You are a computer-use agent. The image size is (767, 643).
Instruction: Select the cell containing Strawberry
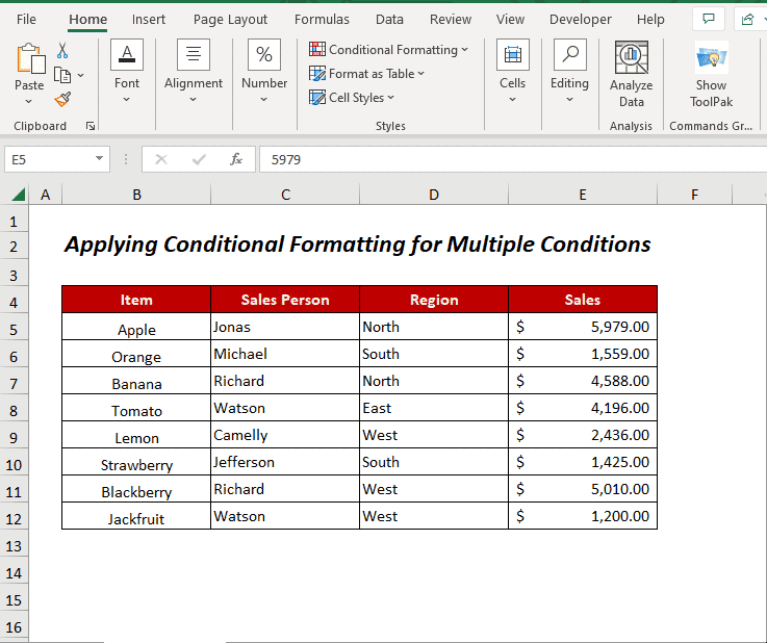click(x=136, y=462)
